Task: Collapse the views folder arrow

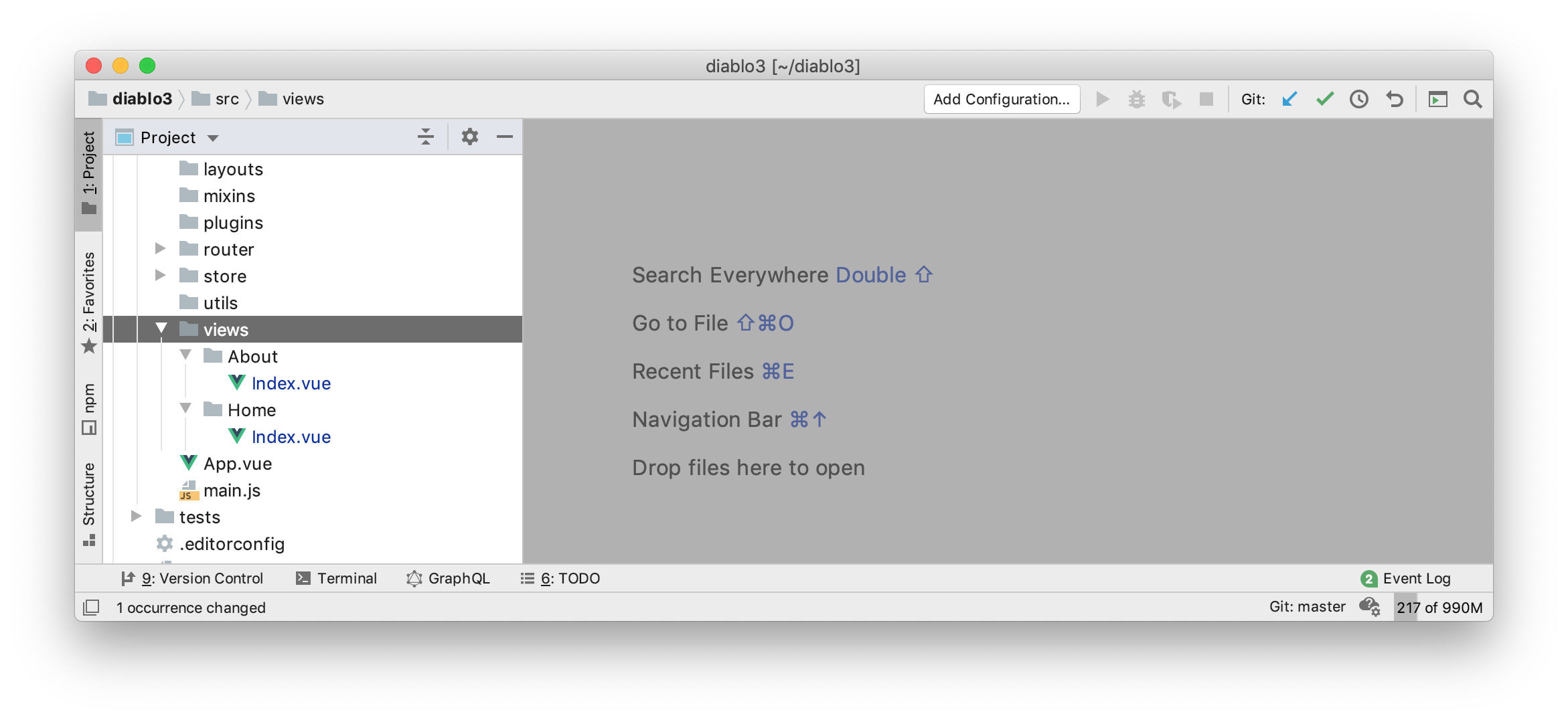Action: (x=161, y=329)
